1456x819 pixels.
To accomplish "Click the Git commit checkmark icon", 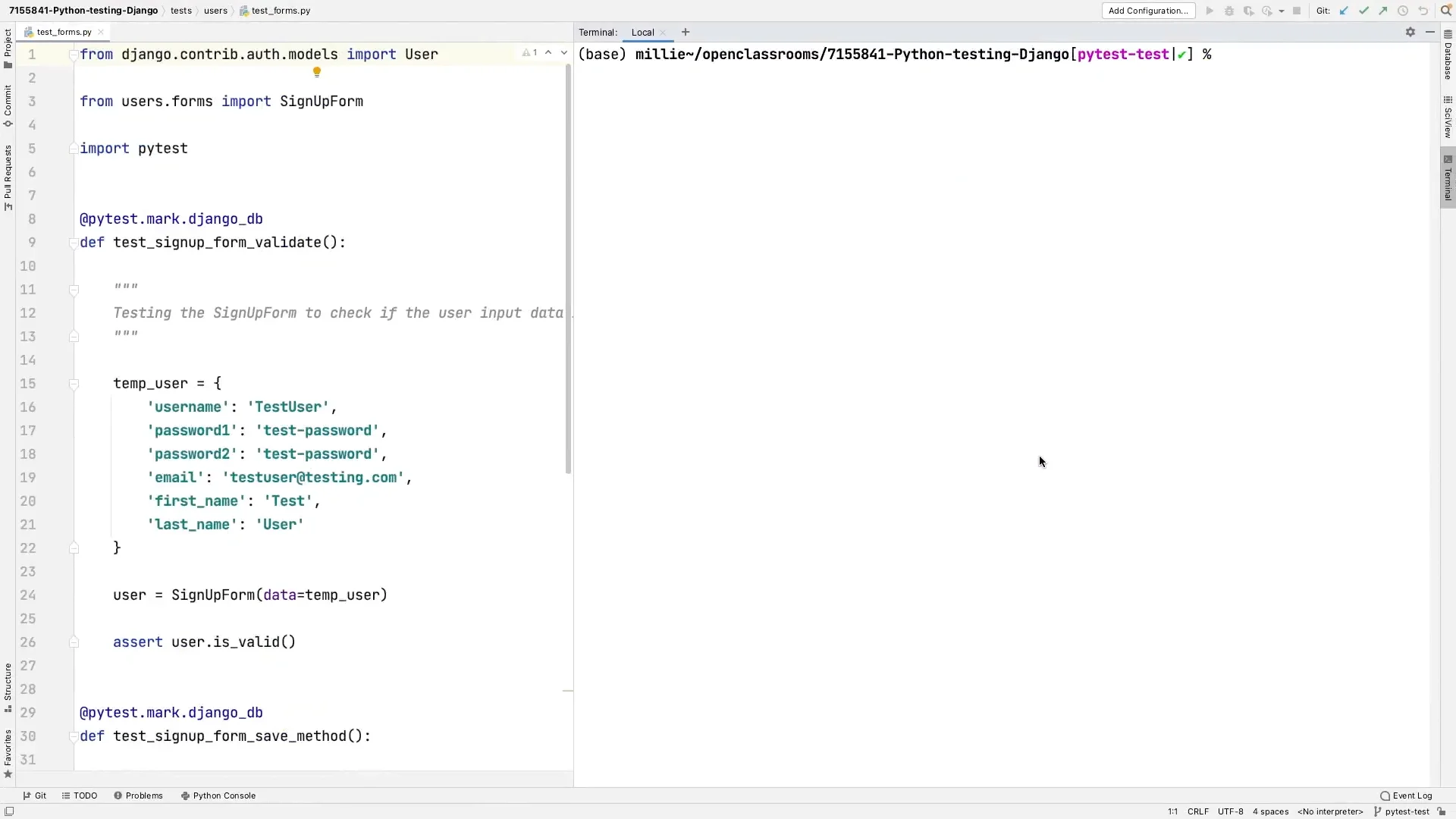I will click(1363, 11).
